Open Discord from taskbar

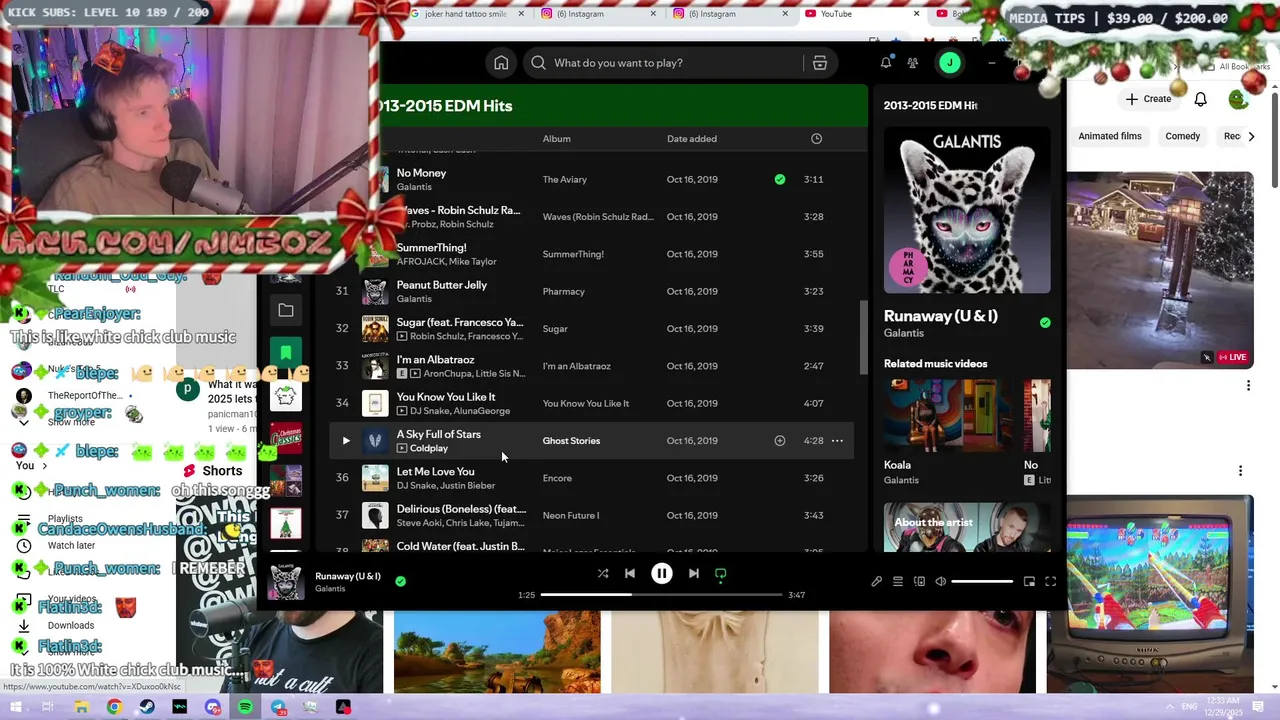(x=212, y=707)
